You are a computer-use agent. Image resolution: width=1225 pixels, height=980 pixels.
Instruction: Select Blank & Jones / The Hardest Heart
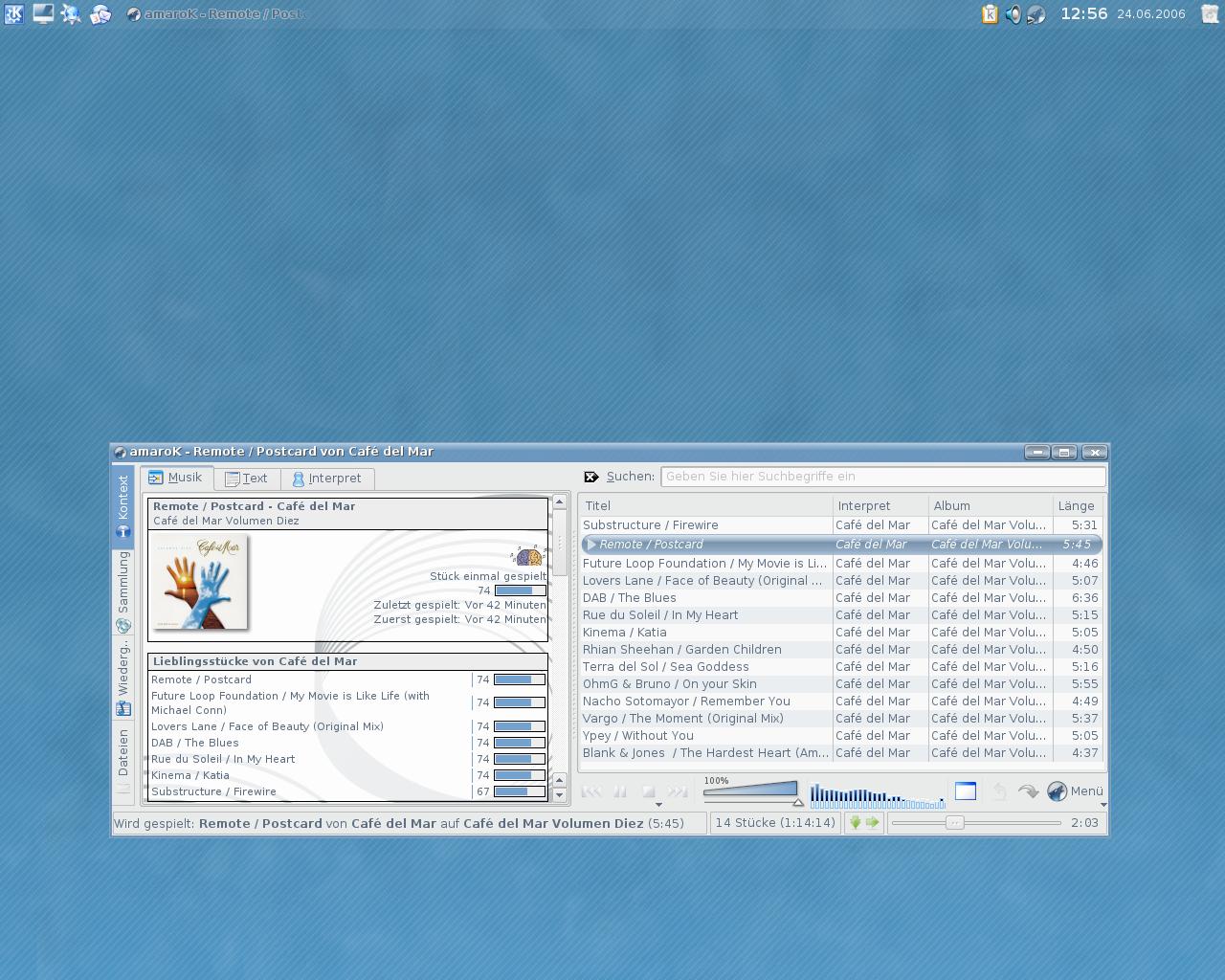[841, 753]
